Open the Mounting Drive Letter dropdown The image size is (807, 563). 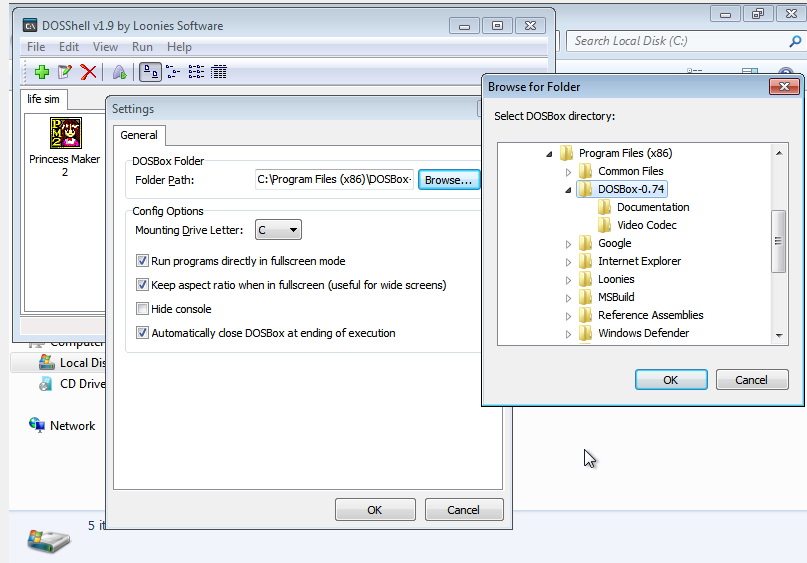[x=278, y=230]
